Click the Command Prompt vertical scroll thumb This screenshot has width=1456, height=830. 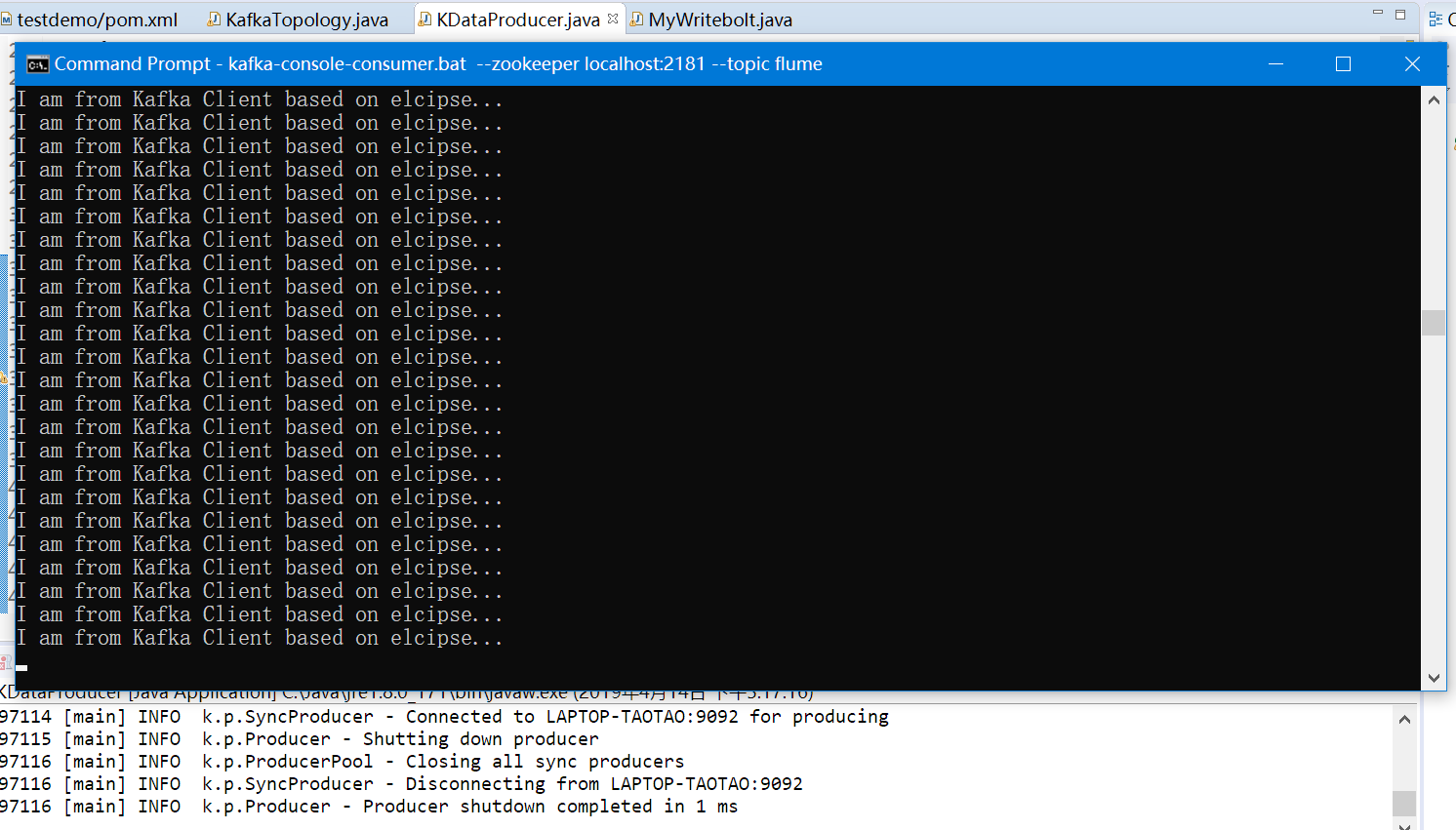[1434, 323]
